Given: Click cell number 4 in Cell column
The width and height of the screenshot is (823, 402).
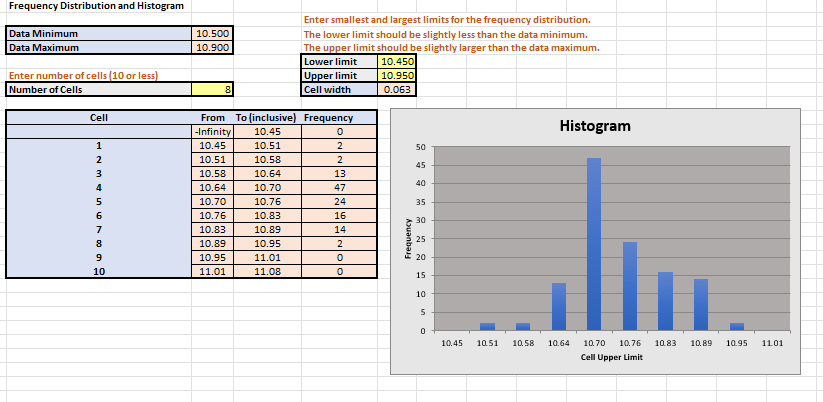Looking at the screenshot, I should coord(99,187).
